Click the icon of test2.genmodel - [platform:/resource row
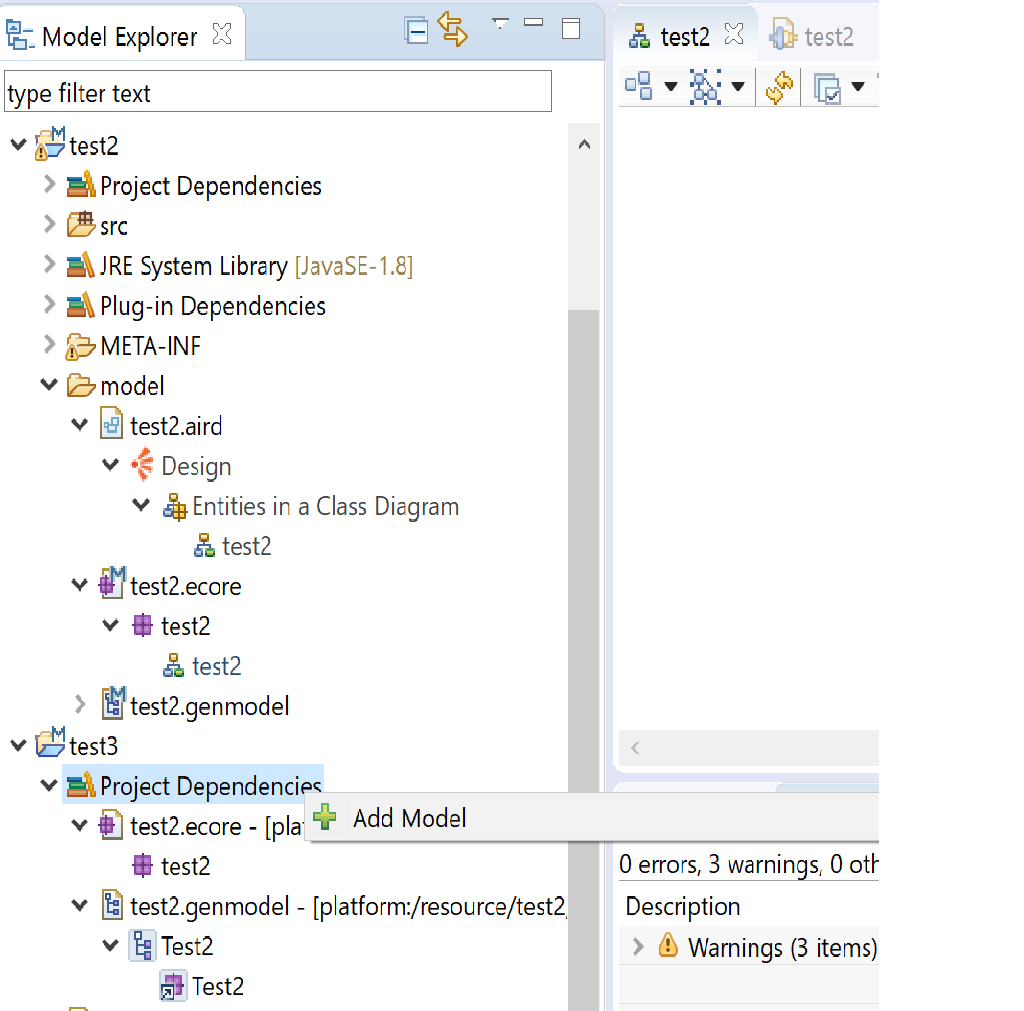The width and height of the screenshot is (1024, 1011). [x=112, y=905]
